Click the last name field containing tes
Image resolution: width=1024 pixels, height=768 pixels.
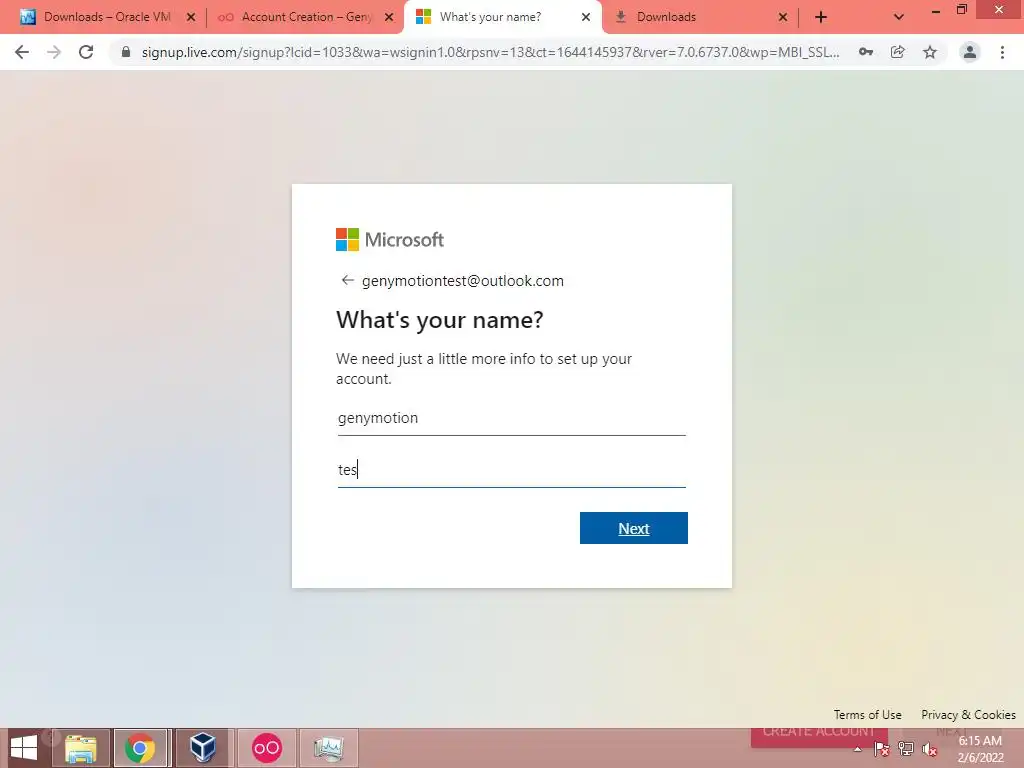pos(511,470)
